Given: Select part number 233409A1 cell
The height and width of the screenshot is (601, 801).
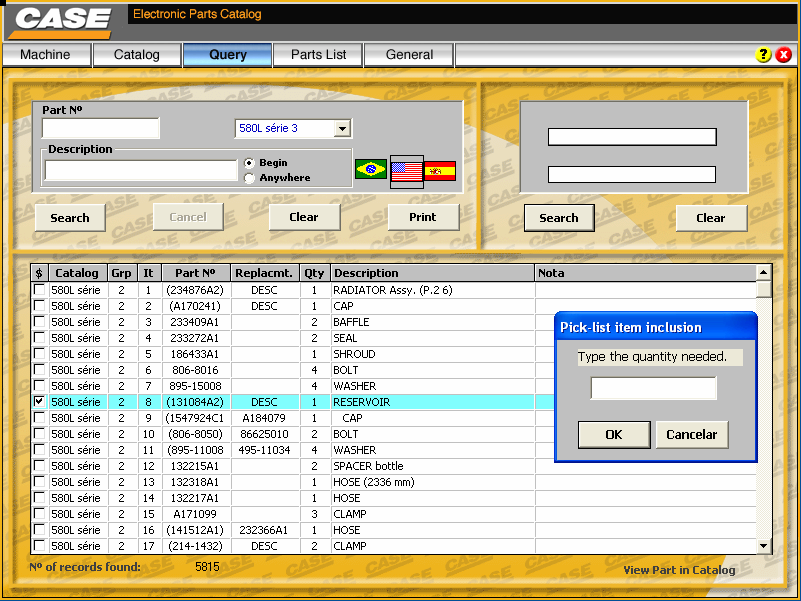Looking at the screenshot, I should coord(196,322).
